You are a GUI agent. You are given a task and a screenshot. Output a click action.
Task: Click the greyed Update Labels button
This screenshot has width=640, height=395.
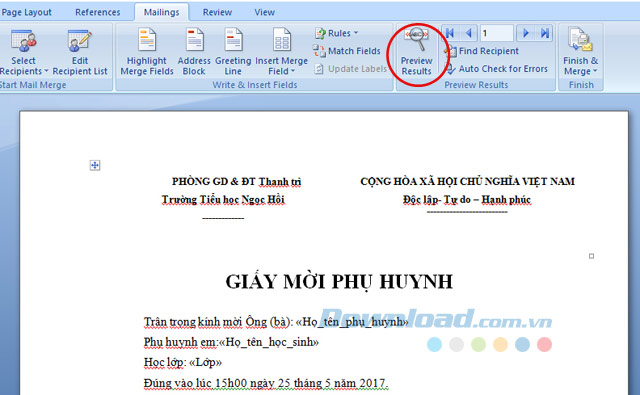[351, 69]
